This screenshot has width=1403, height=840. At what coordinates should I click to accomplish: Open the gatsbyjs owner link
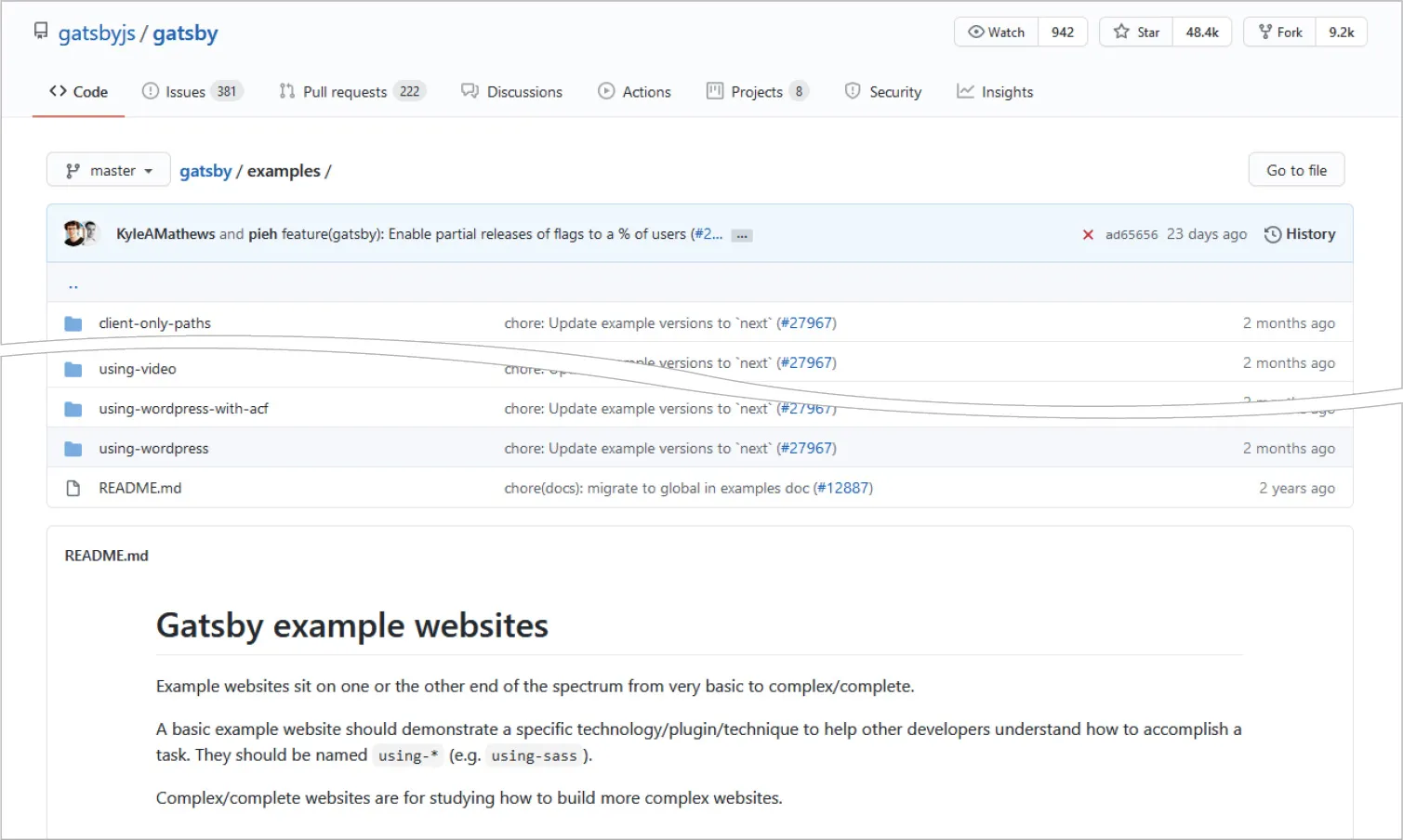[x=97, y=33]
